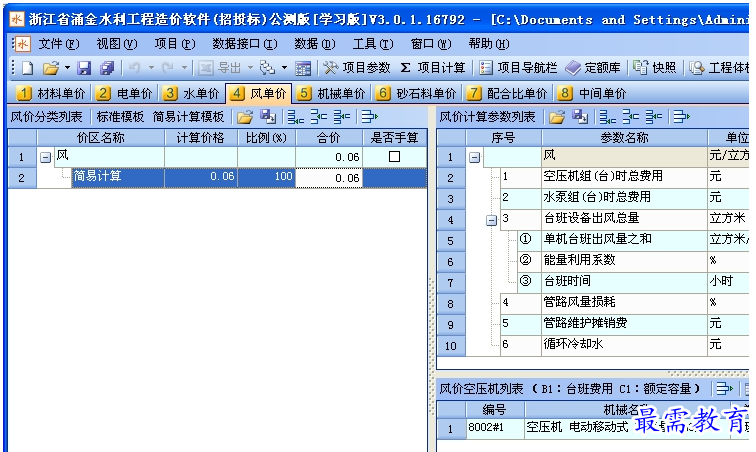Open the 文件(F) menu

click(x=59, y=44)
